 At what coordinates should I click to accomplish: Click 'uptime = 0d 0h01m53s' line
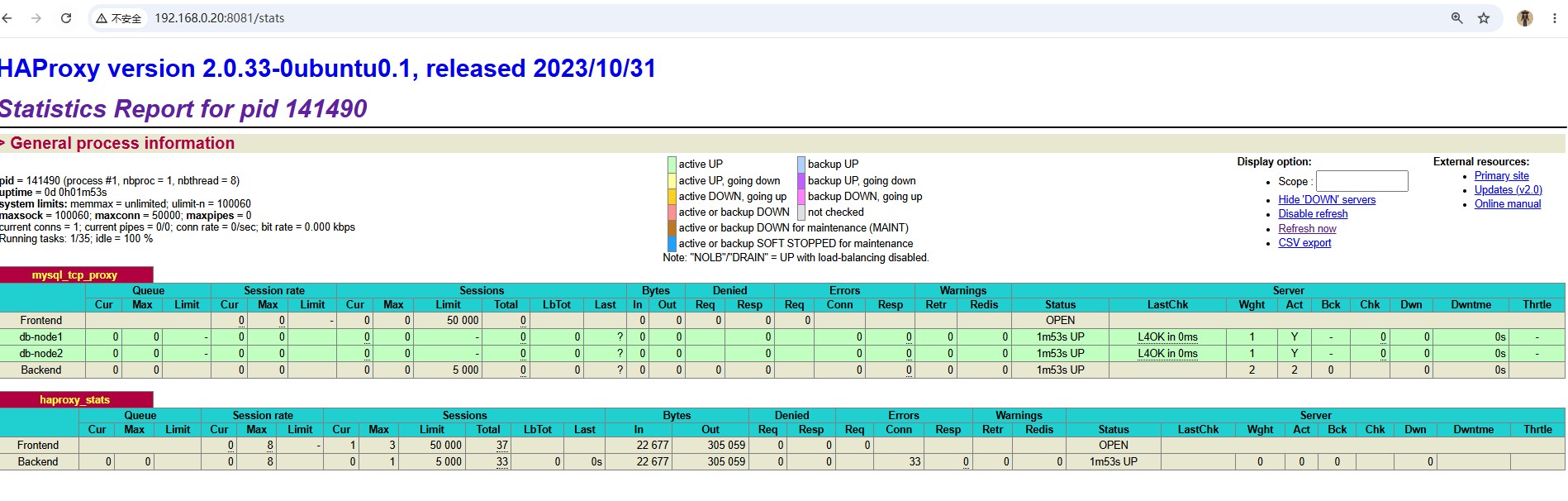(54, 193)
